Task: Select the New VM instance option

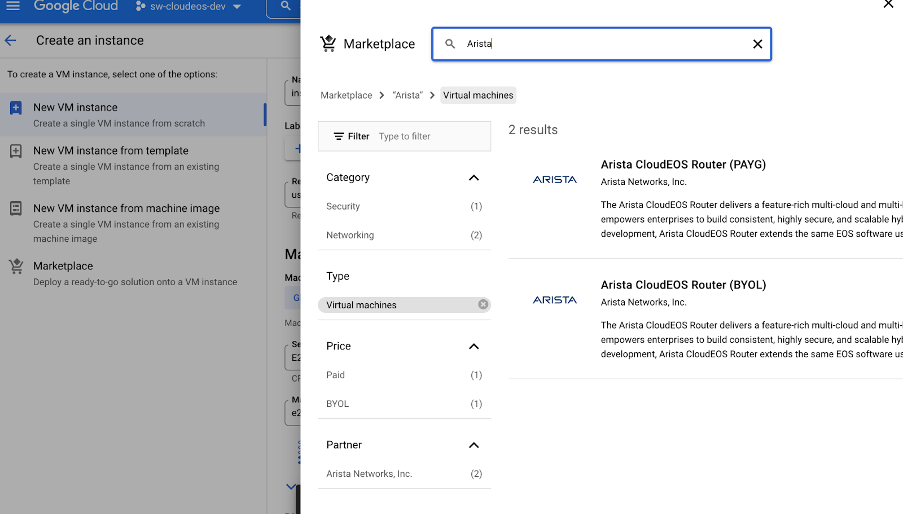Action: coord(133,115)
